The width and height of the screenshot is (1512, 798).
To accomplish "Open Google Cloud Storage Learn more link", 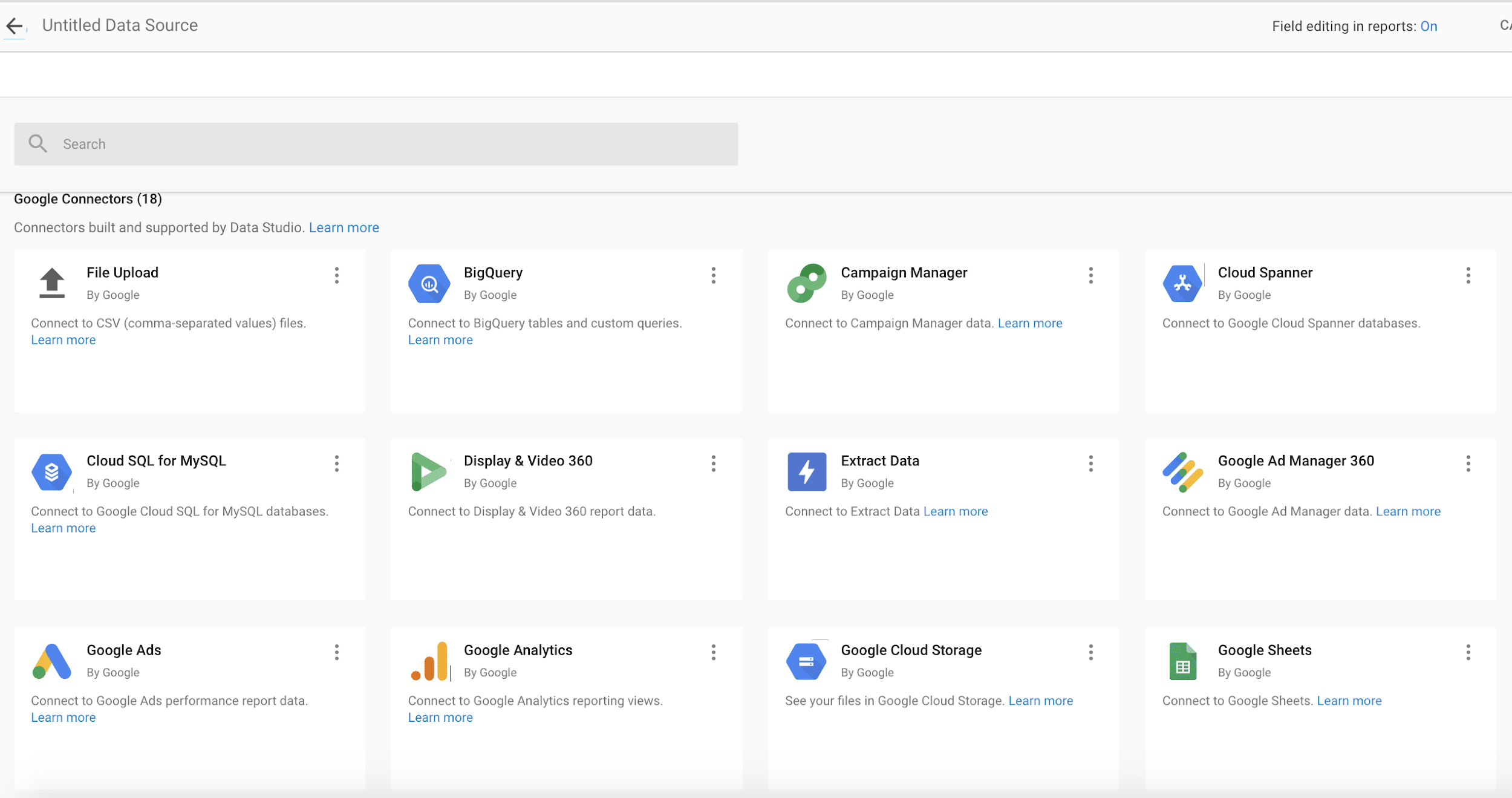I will point(1041,701).
